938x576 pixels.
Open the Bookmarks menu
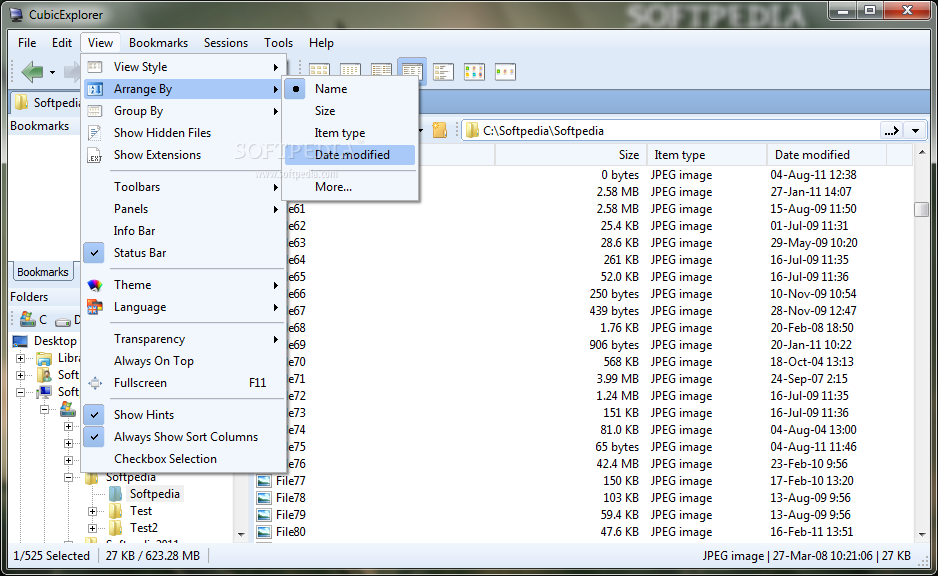(159, 43)
